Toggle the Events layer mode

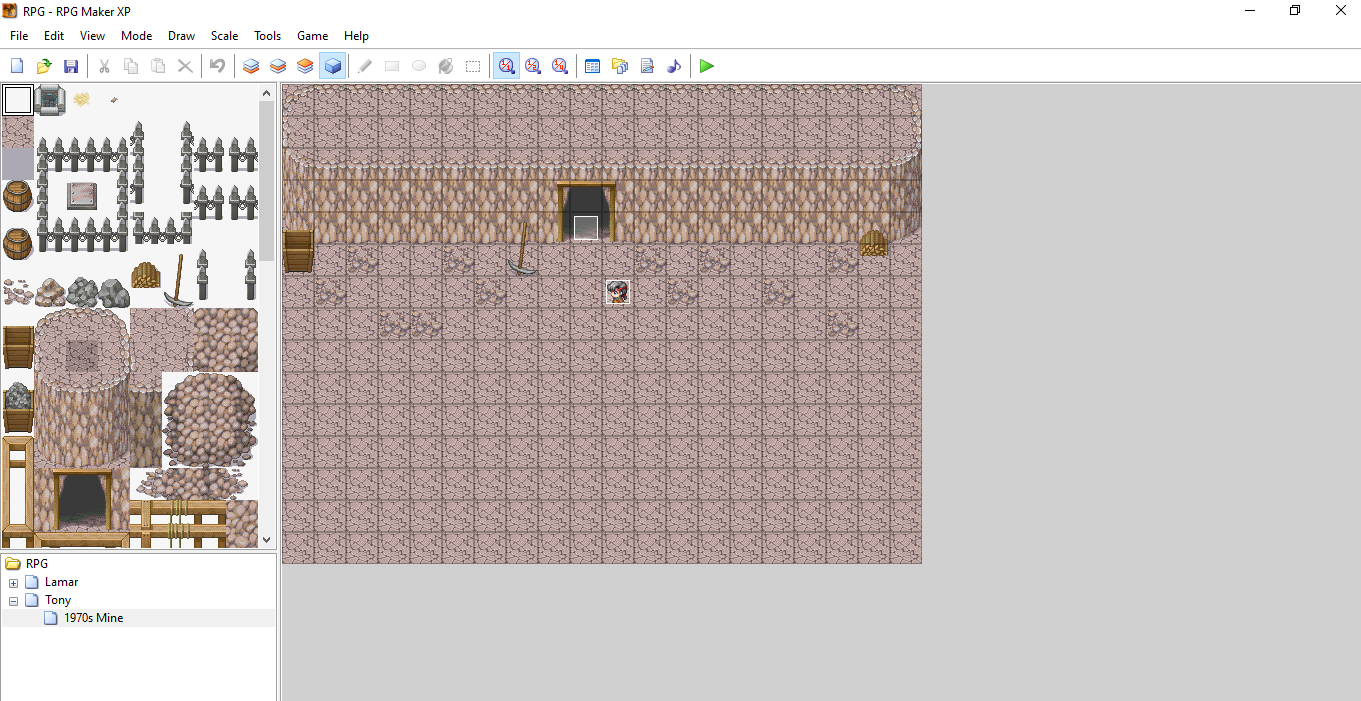[x=333, y=66]
